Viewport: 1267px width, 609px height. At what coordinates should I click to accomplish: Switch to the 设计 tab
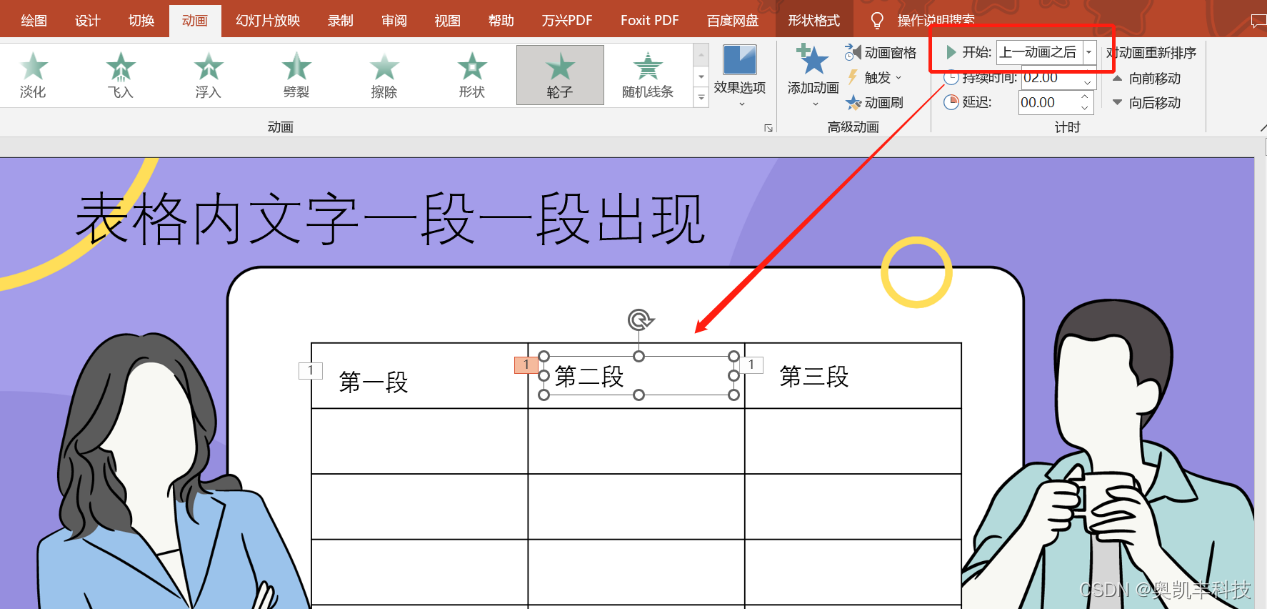click(x=88, y=21)
